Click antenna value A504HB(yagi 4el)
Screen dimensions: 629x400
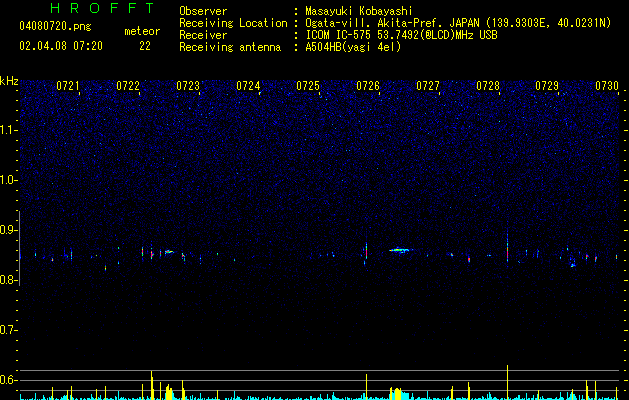click(353, 47)
